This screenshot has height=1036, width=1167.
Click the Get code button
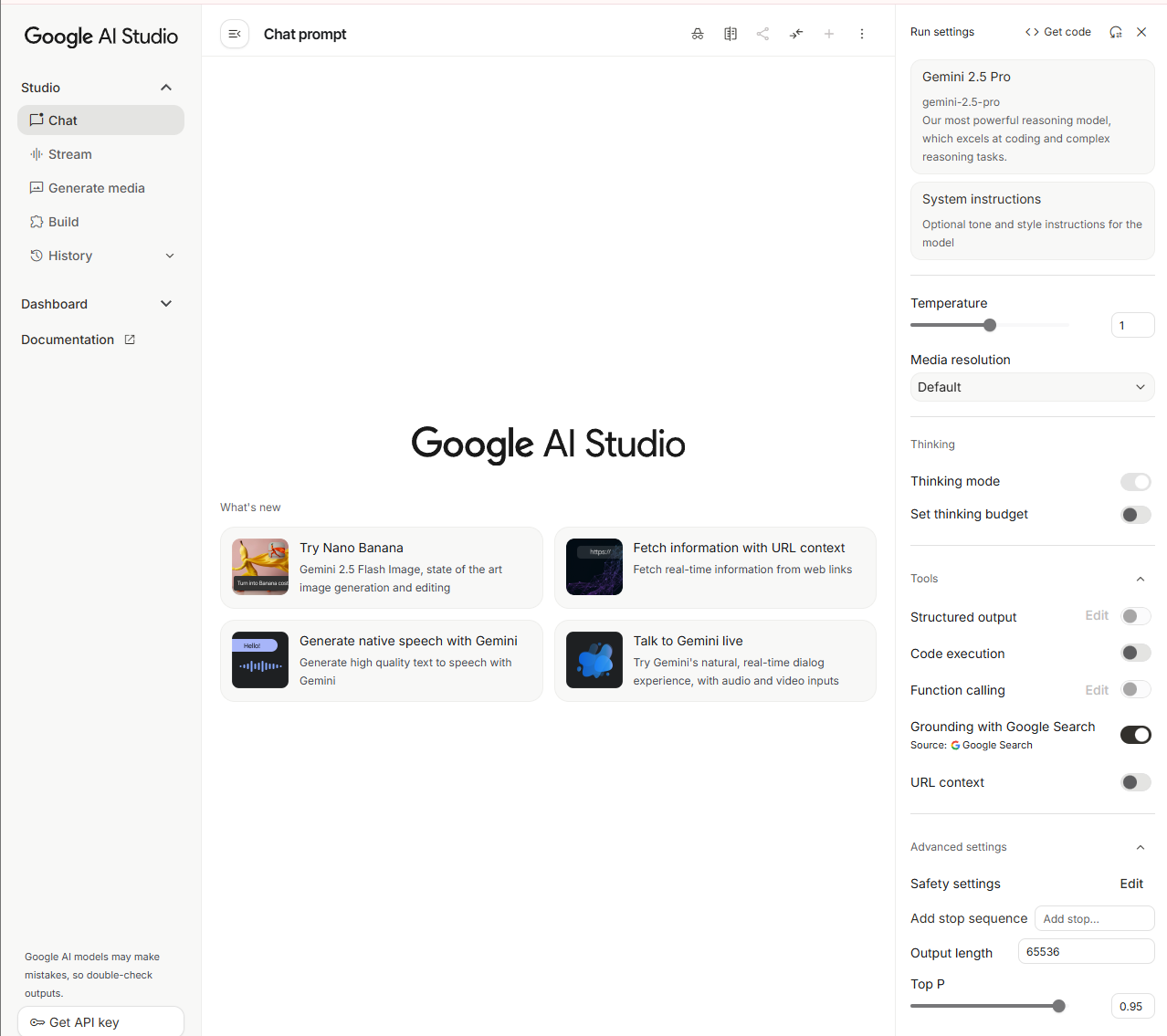pyautogui.click(x=1058, y=32)
